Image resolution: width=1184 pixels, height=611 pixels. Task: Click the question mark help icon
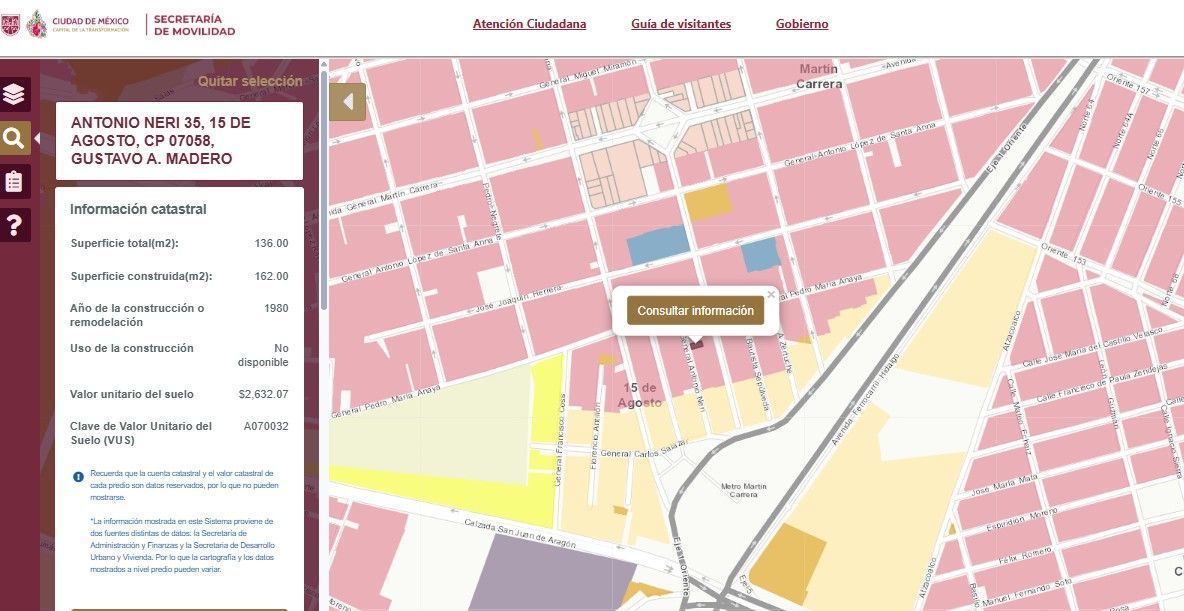pyautogui.click(x=14, y=225)
